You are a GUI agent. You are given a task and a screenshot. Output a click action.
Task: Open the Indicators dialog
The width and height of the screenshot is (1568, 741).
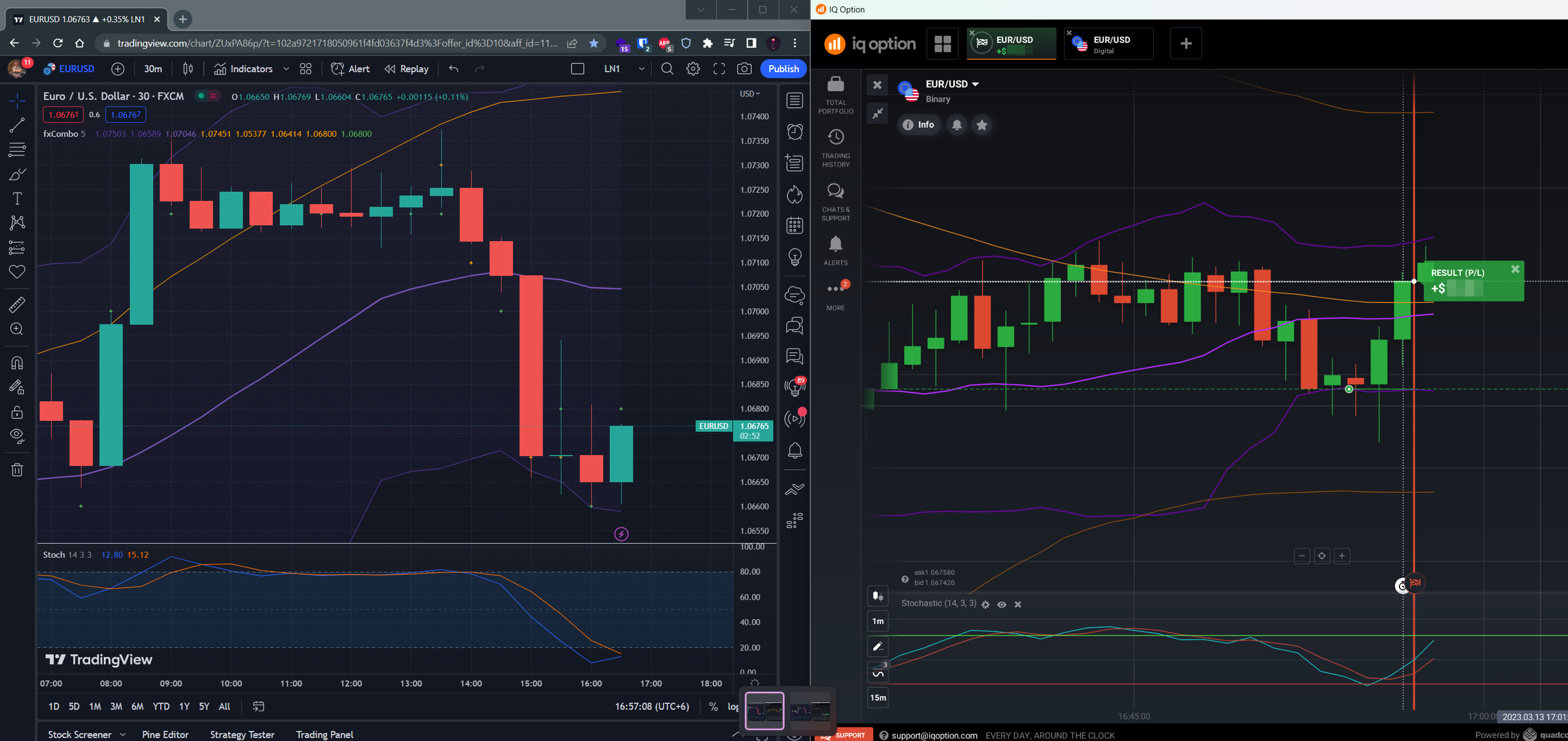(243, 69)
